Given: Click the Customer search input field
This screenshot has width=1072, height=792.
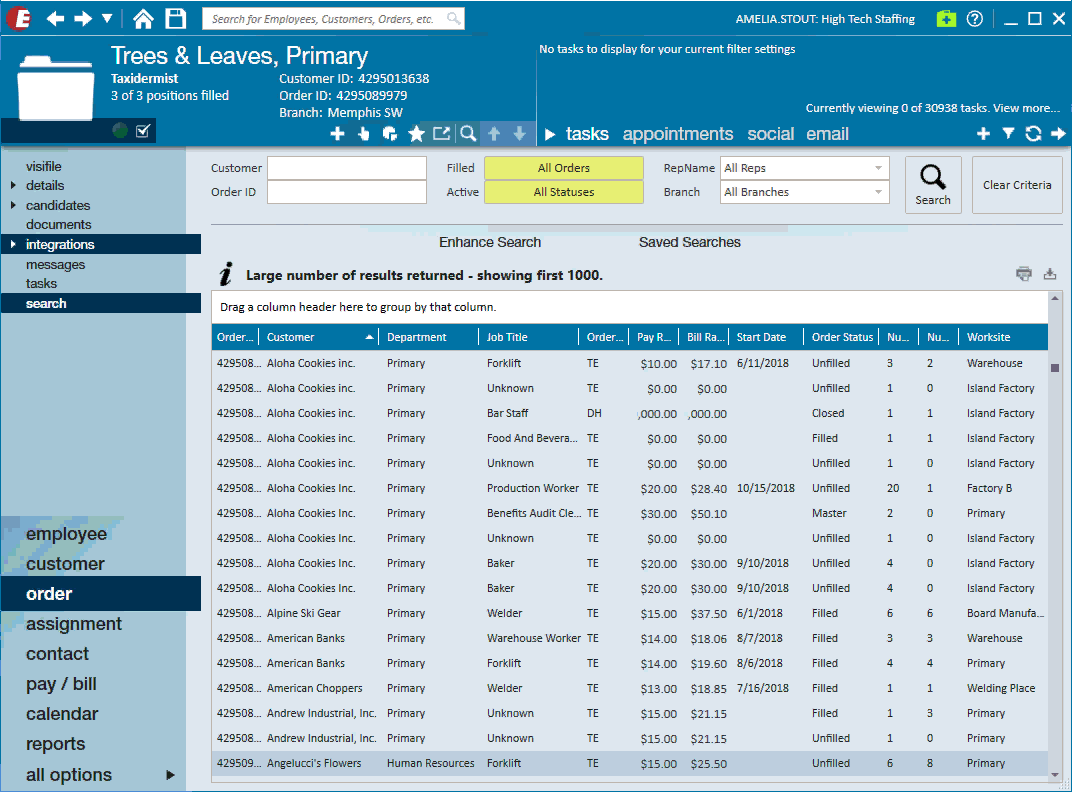Looking at the screenshot, I should click(347, 168).
